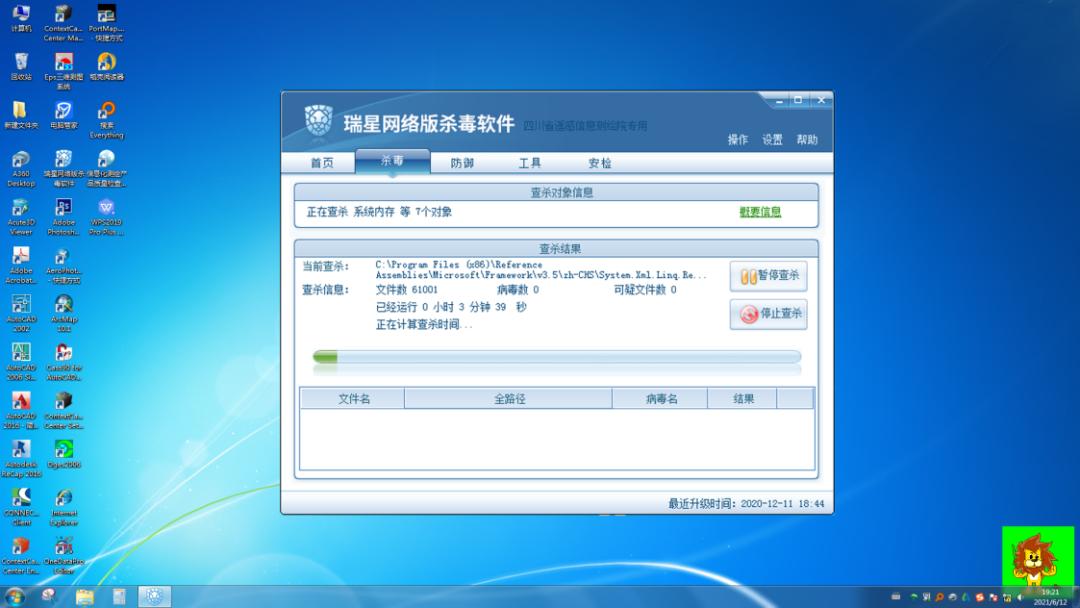
Task: Click the Rising lion mascot in the corner
Action: click(x=1037, y=560)
